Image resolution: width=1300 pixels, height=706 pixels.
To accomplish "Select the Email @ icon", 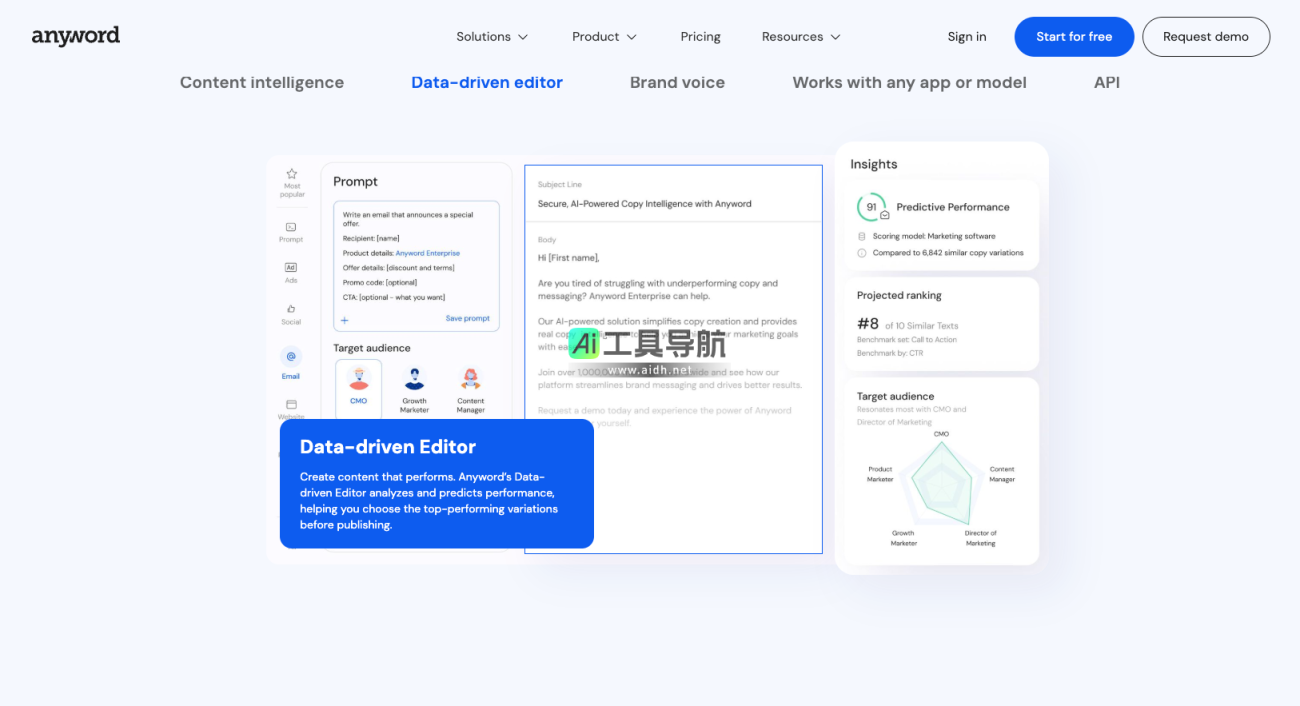I will click(291, 357).
